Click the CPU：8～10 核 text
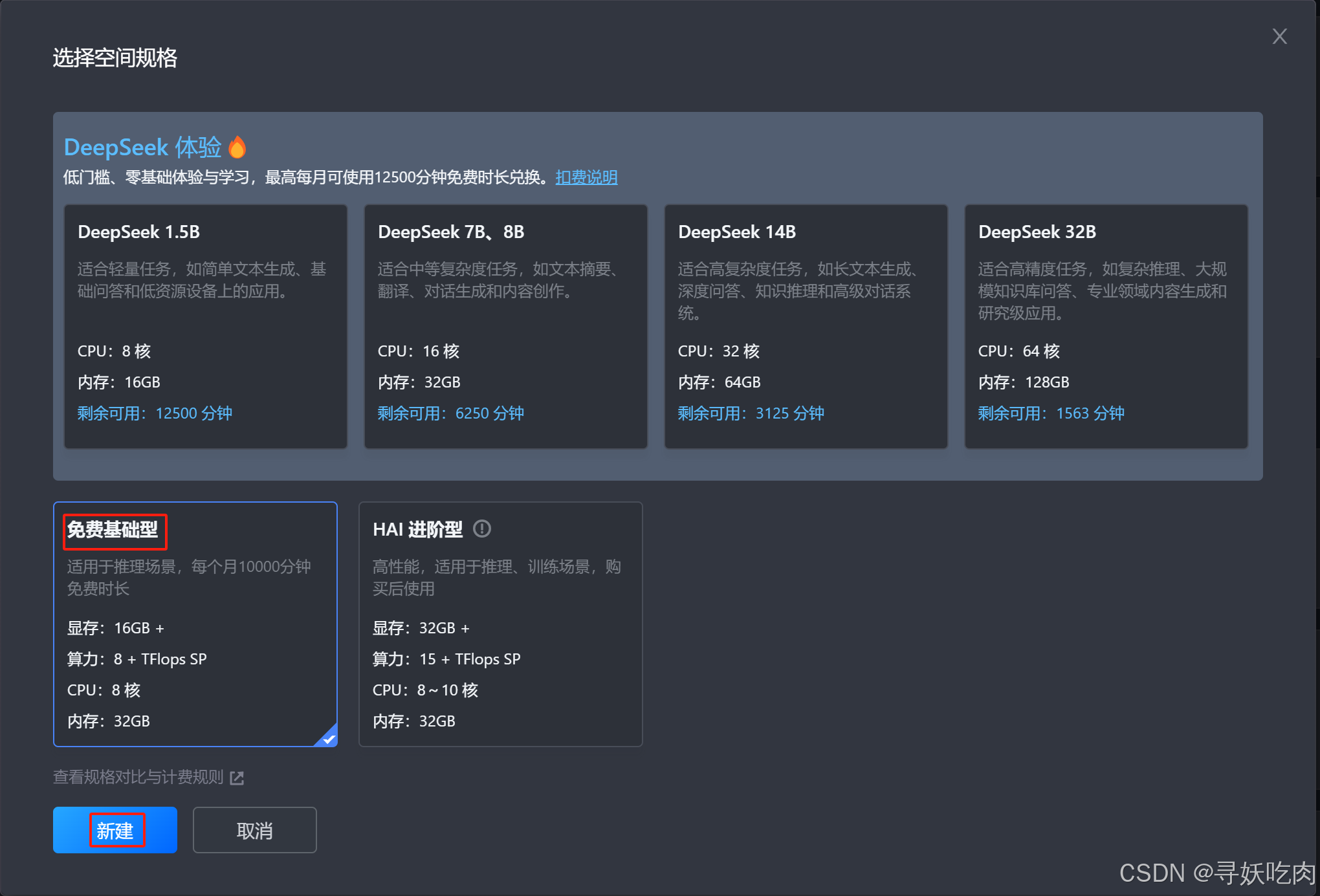Screen dimensions: 1320x896 [425, 690]
